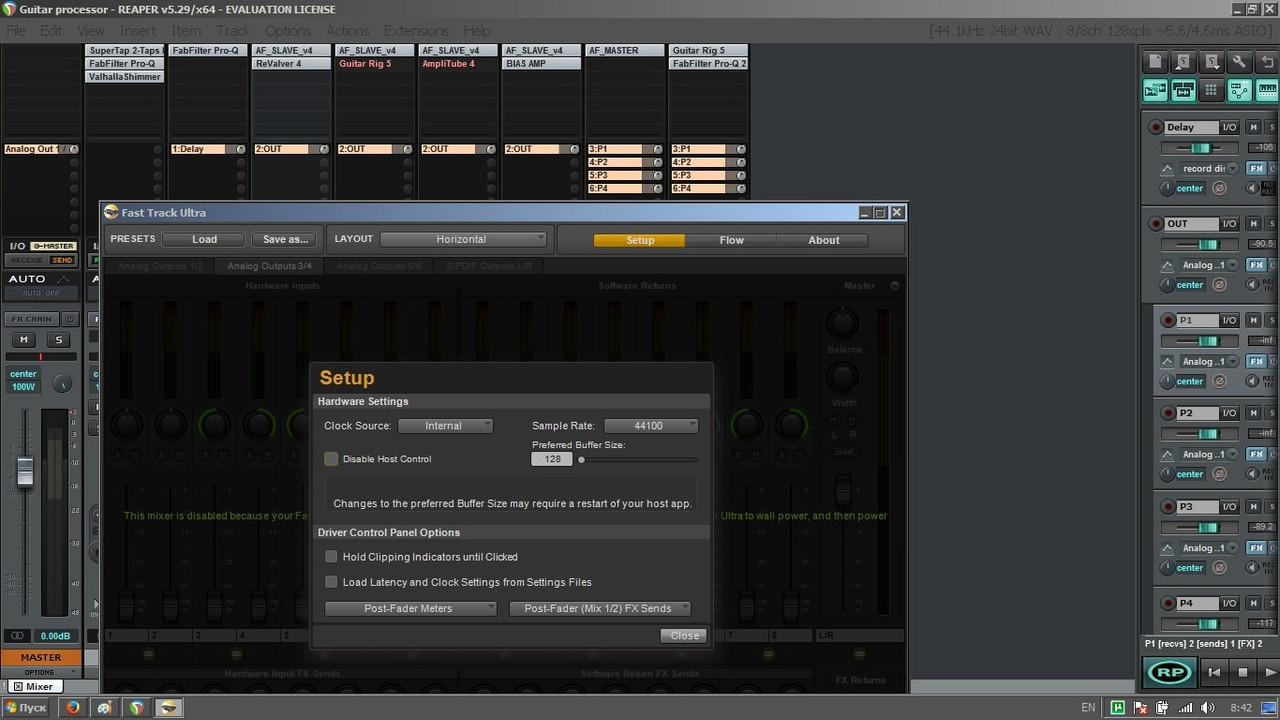Click the undo arrow toolbar icon

point(1267,62)
